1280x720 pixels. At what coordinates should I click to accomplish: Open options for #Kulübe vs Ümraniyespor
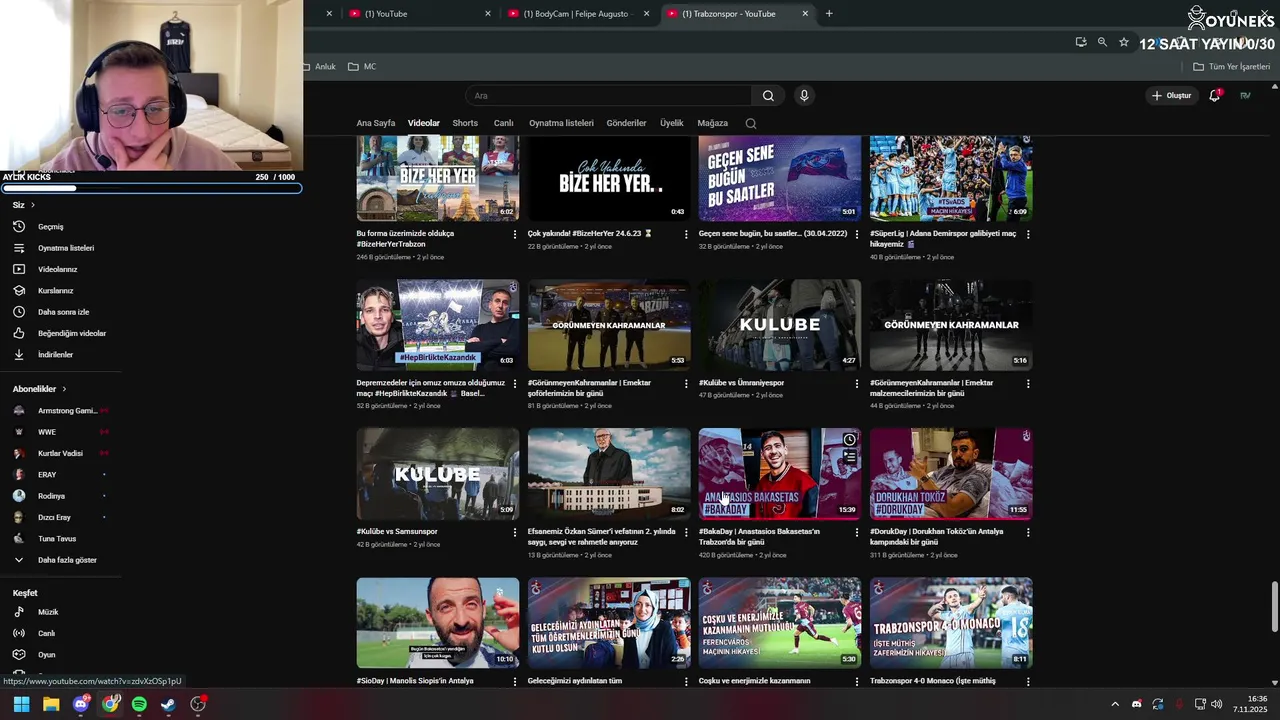pos(857,383)
